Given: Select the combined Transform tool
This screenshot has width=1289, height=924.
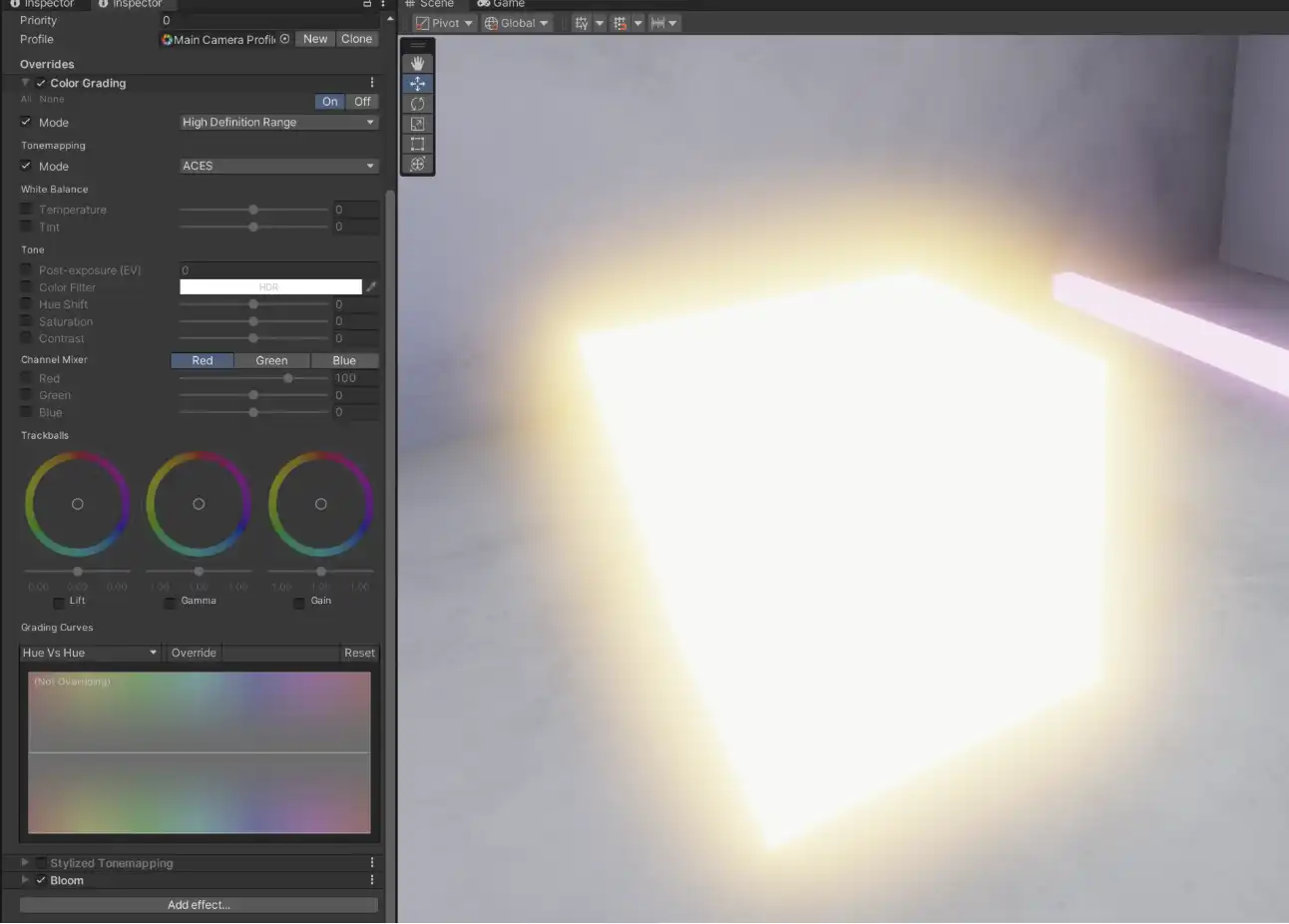Looking at the screenshot, I should [x=417, y=164].
